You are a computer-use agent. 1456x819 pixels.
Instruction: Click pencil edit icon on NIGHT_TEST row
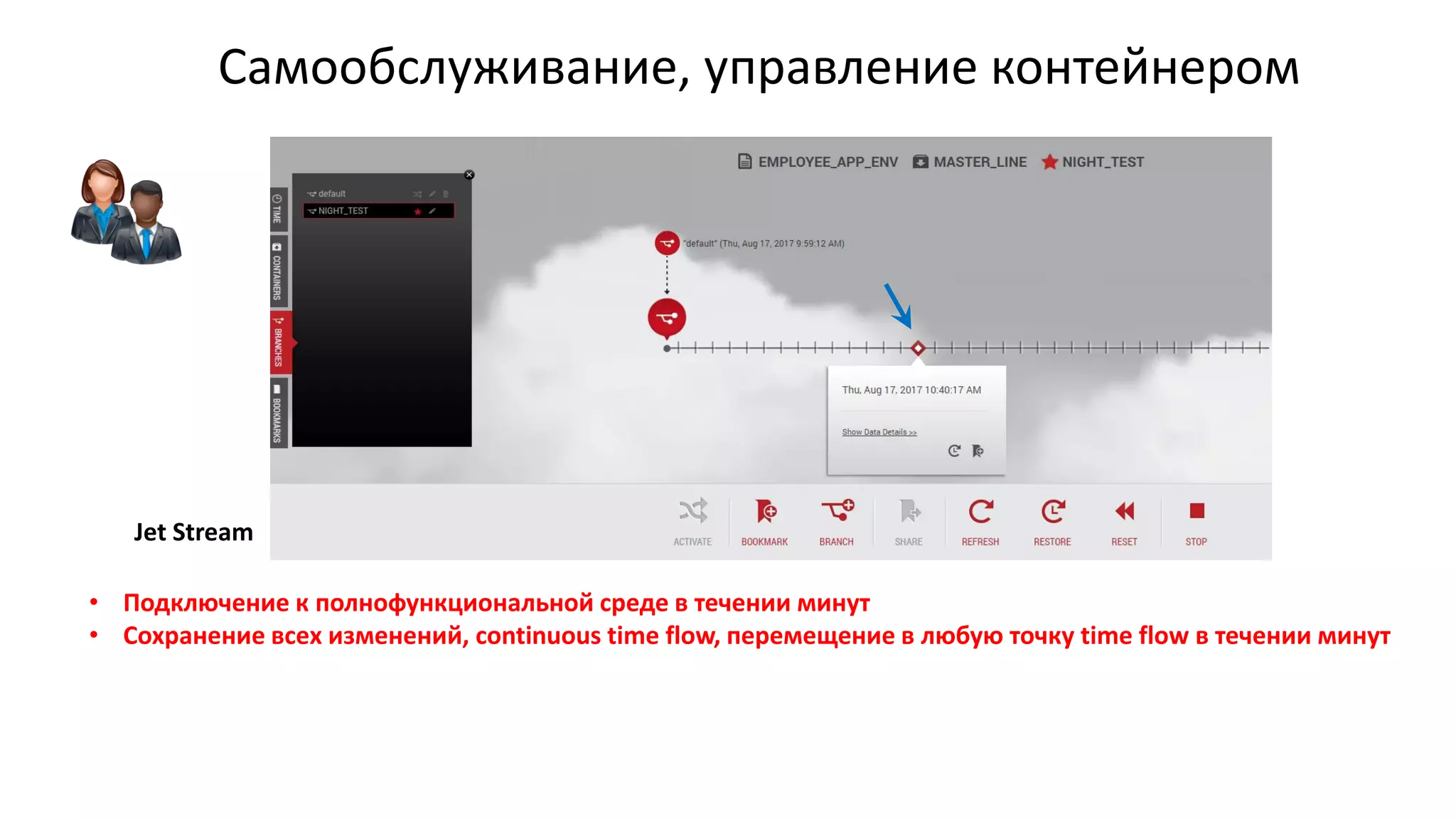(x=432, y=211)
